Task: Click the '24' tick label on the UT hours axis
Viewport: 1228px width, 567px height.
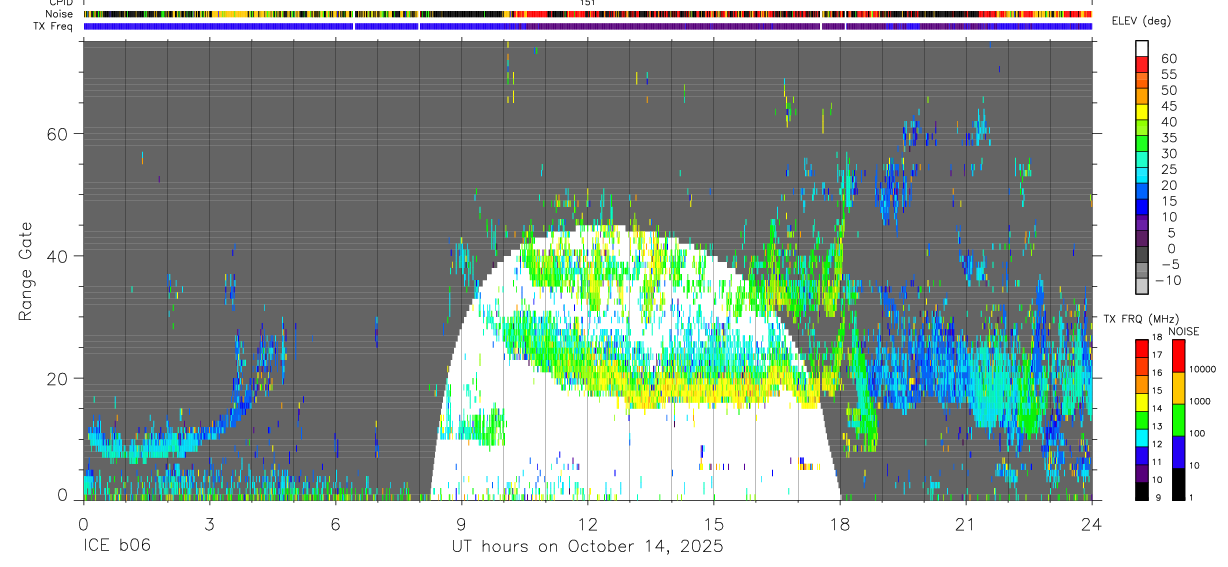Action: (1092, 523)
